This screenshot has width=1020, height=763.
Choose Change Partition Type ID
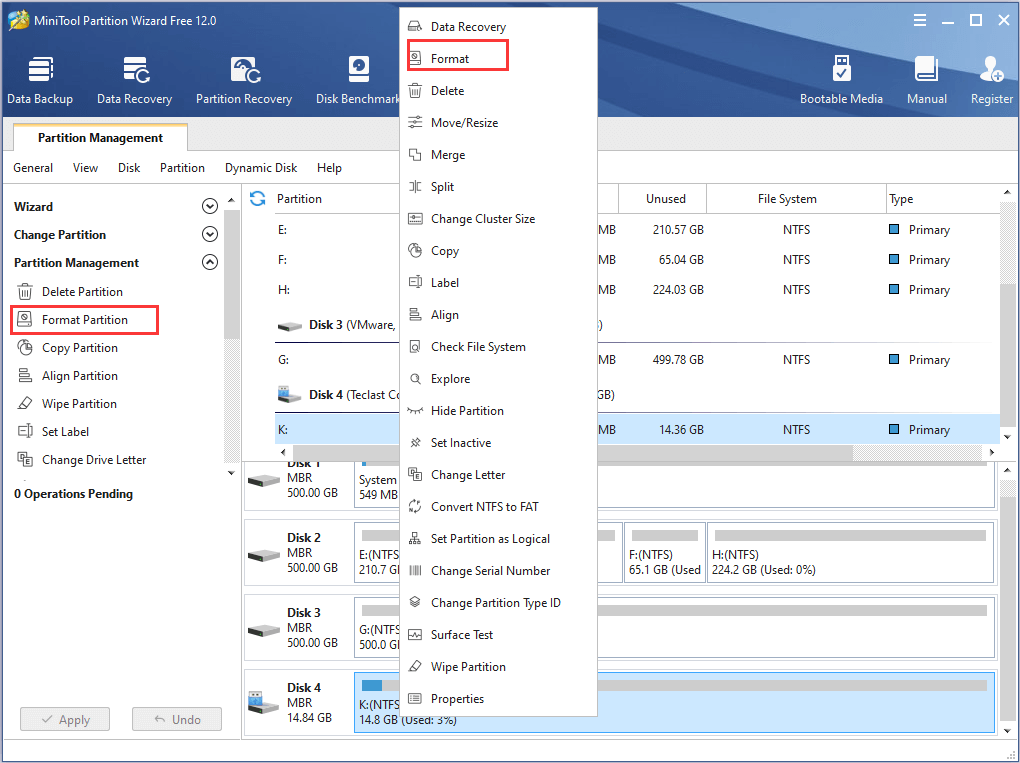tap(498, 602)
